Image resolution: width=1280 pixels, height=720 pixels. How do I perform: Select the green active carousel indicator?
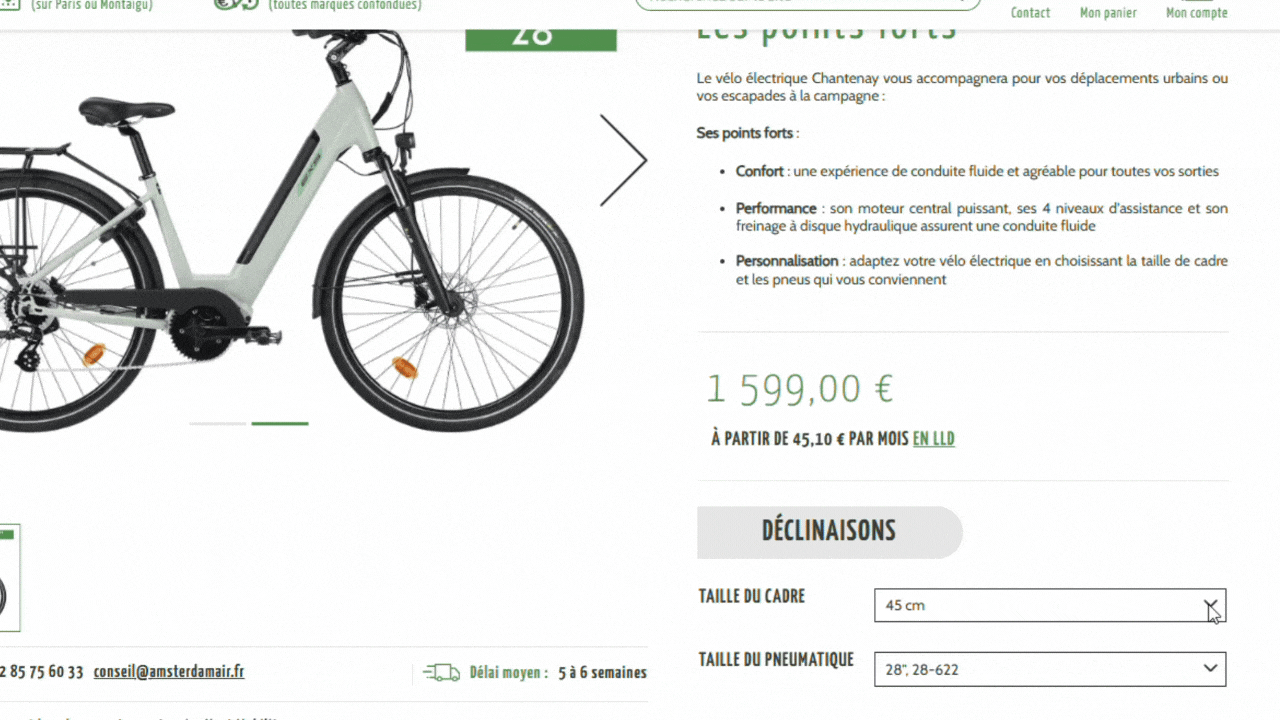[x=280, y=424]
